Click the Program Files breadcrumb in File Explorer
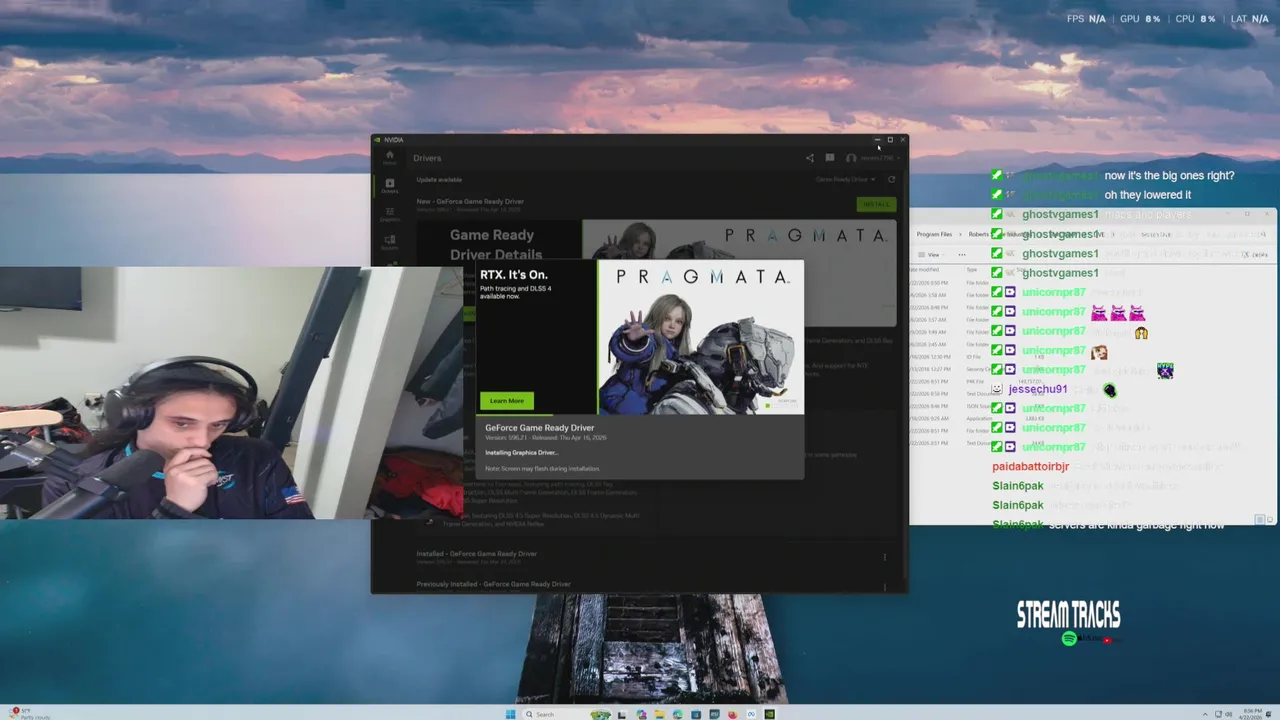Screen dimensions: 1280x720 point(934,234)
